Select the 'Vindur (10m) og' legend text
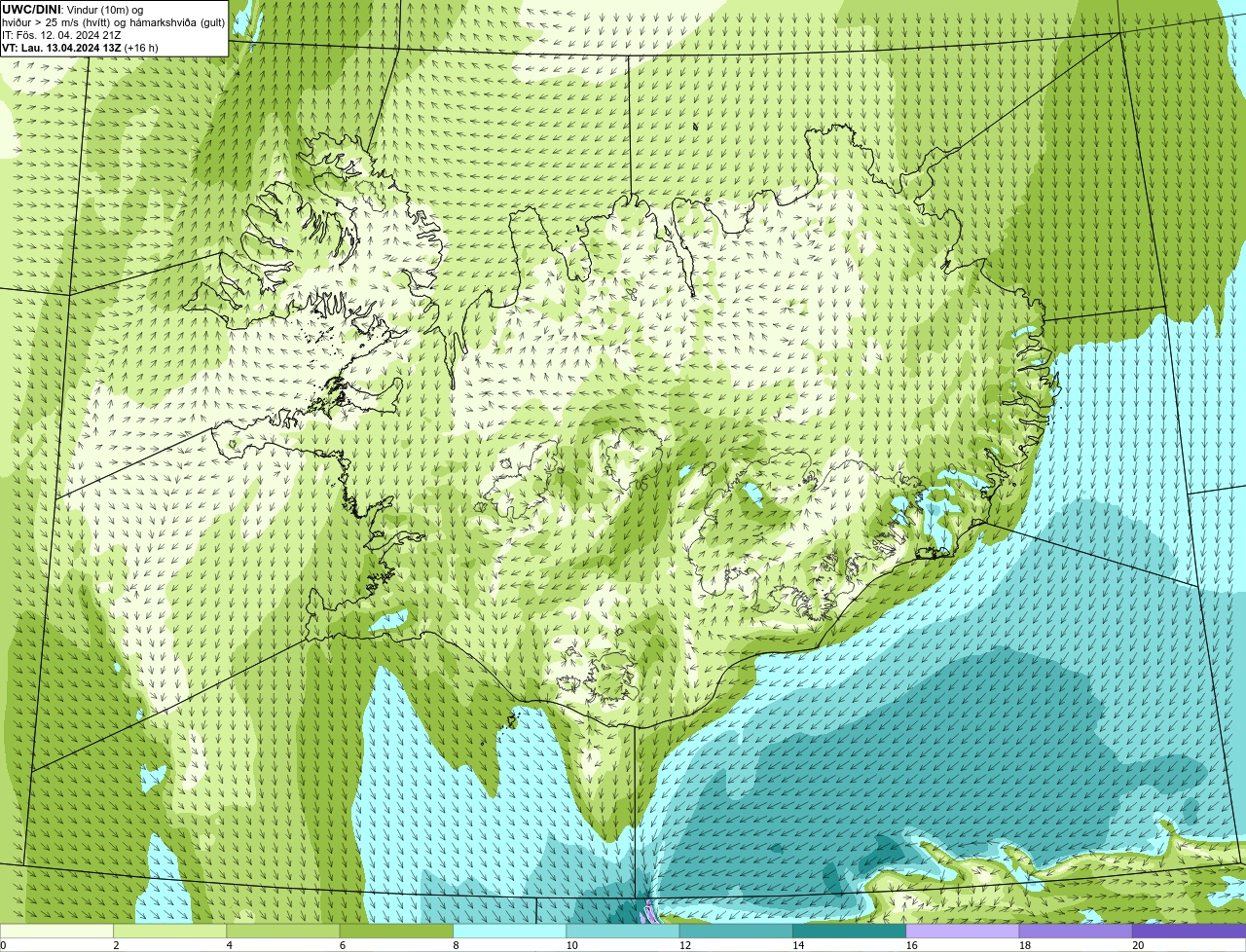 pos(103,10)
